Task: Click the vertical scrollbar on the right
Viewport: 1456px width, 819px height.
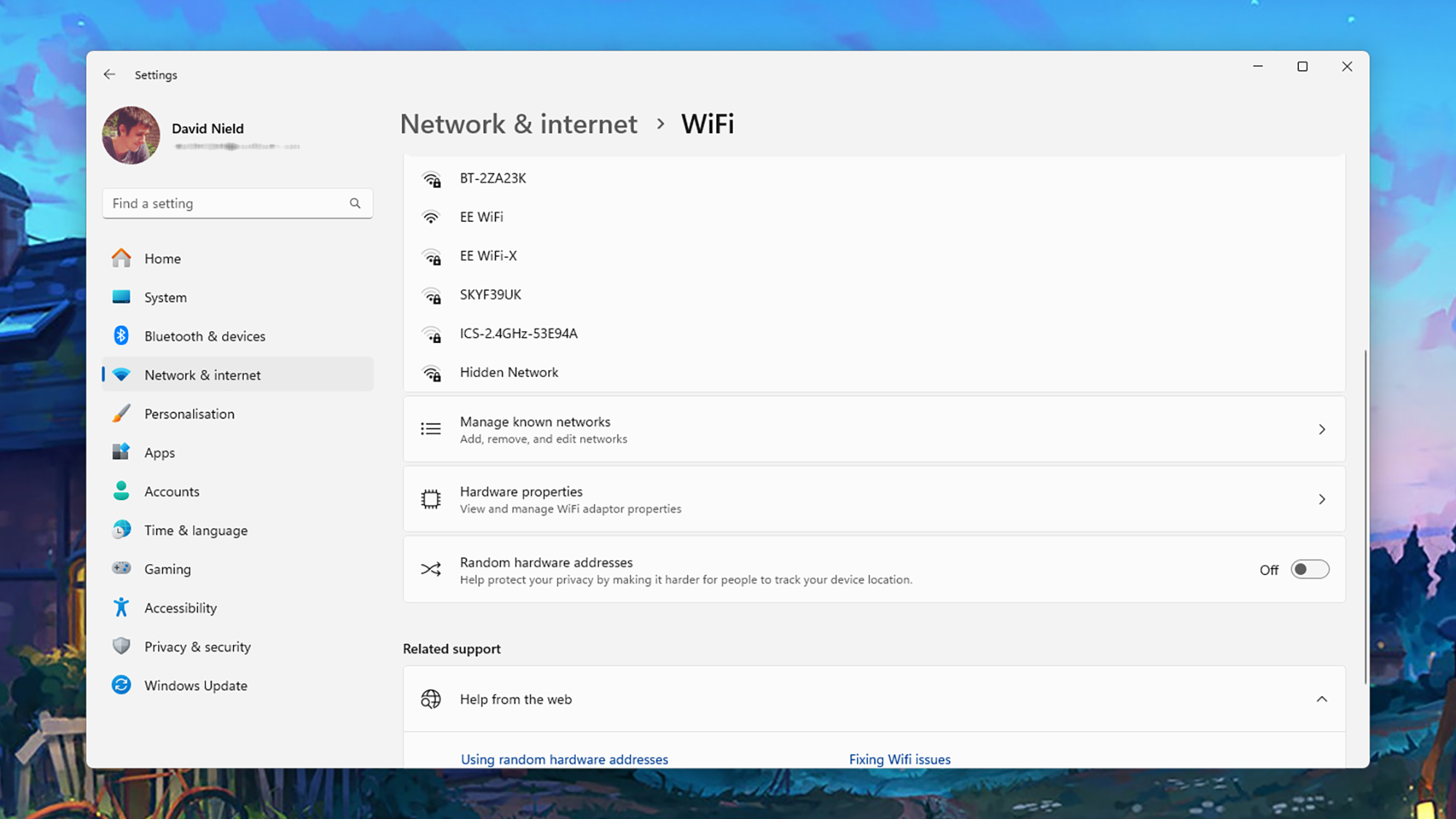Action: point(1365,517)
